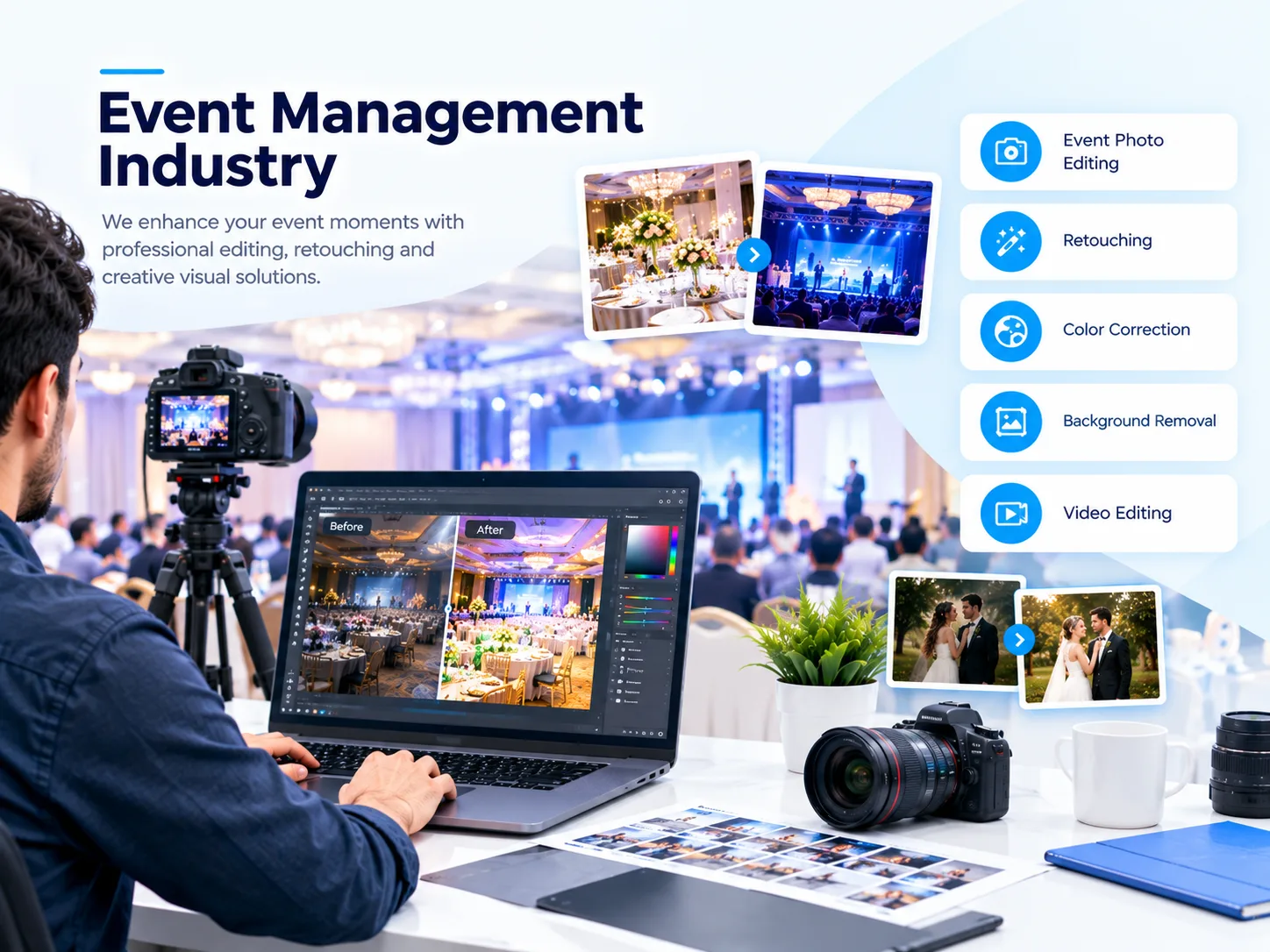1270x952 pixels.
Task: Click the video player icon for Video Editing
Action: [x=1010, y=513]
